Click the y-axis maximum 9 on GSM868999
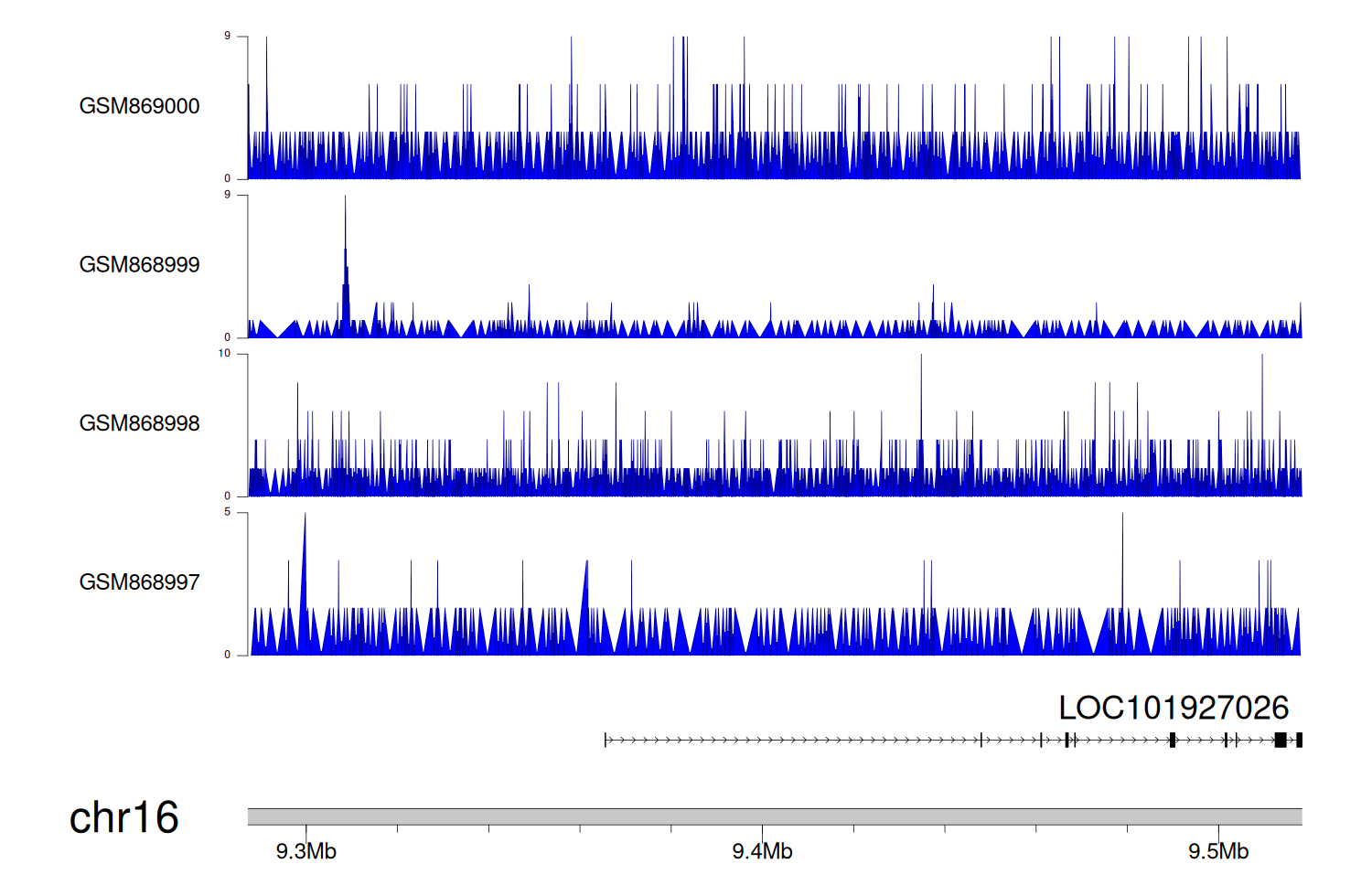Viewport: 1372px width, 896px height. pos(228,195)
